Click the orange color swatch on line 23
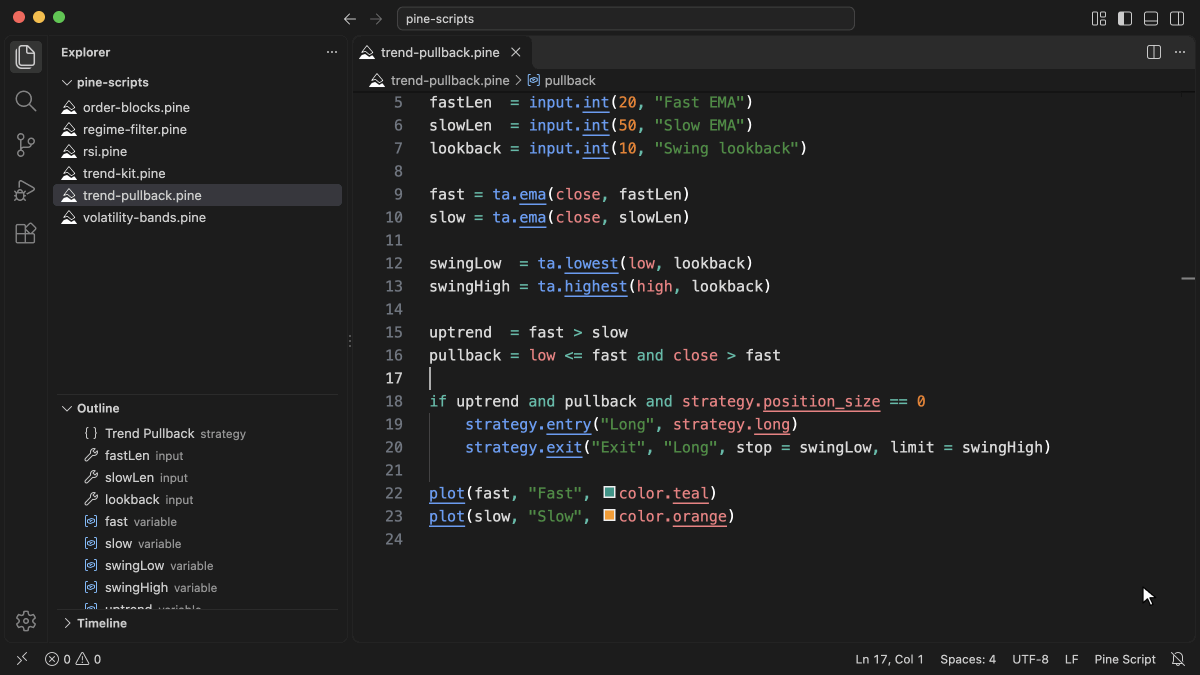1200x675 pixels. point(609,515)
